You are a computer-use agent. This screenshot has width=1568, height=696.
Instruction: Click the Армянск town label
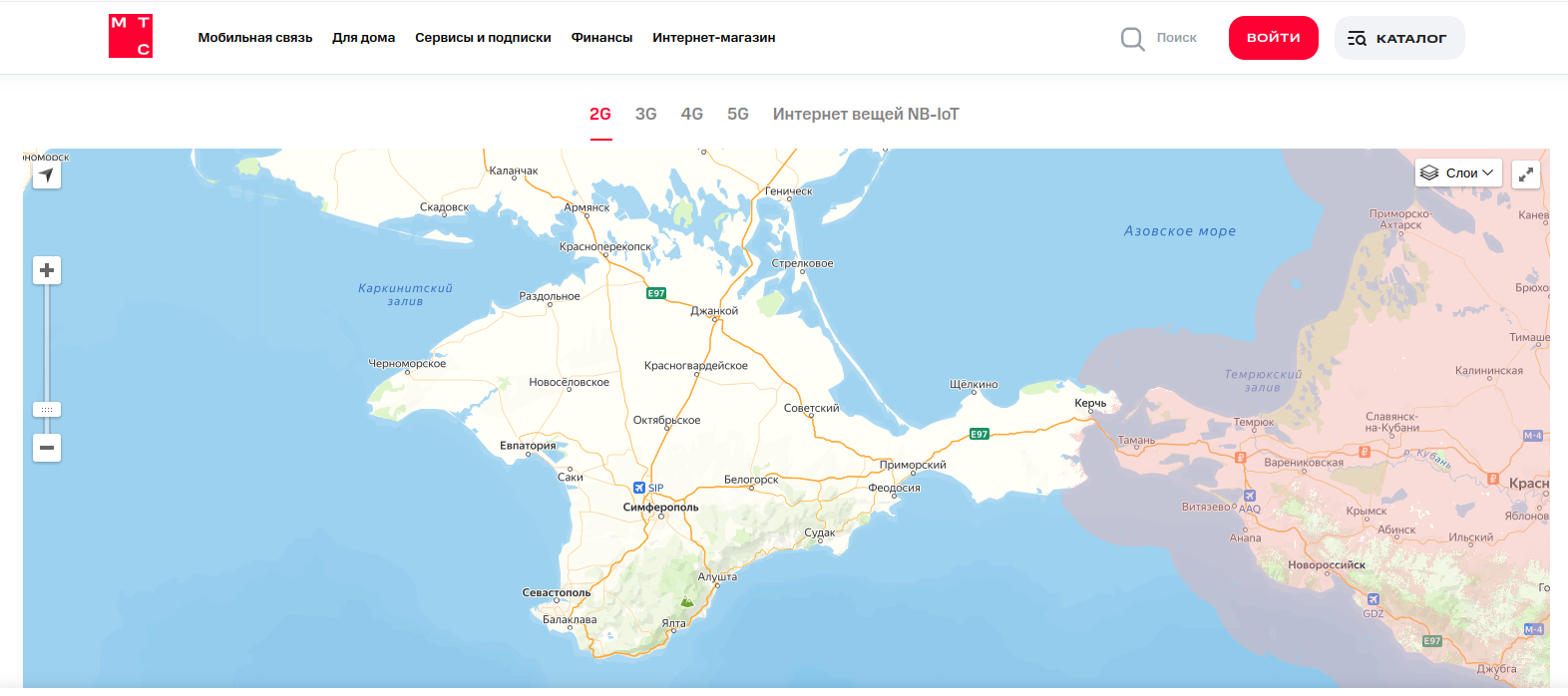click(x=587, y=207)
